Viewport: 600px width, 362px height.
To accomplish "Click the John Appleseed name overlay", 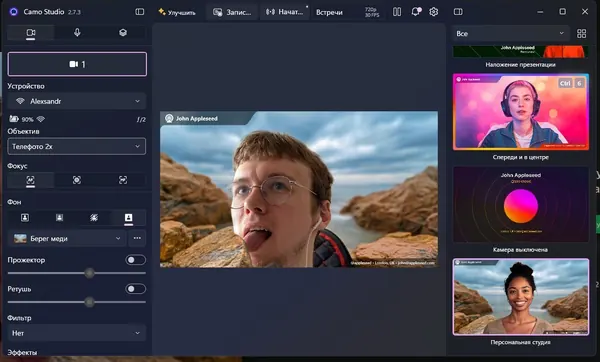I will (197, 119).
